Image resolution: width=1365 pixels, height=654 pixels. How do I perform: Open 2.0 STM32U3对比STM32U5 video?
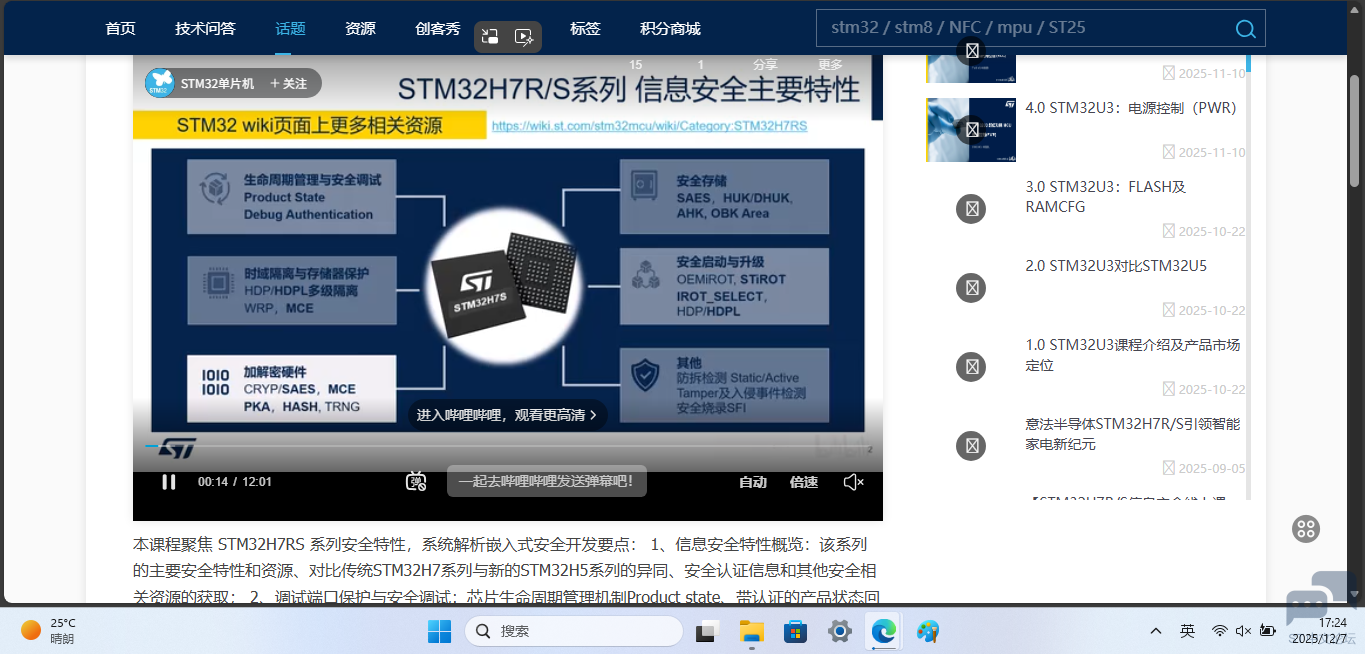tap(1116, 266)
